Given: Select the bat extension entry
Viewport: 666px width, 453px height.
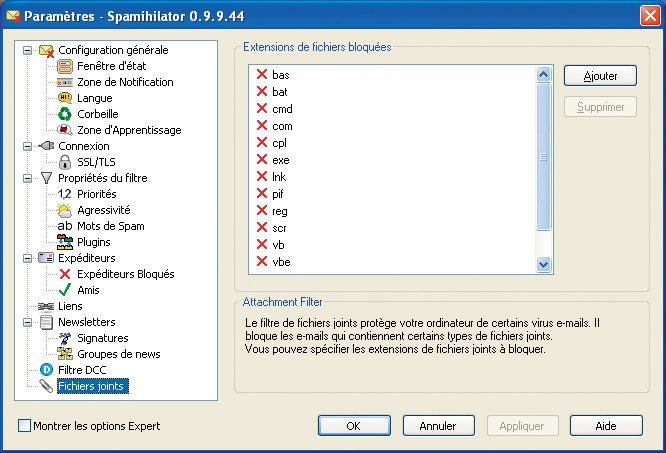Looking at the screenshot, I should 279,92.
